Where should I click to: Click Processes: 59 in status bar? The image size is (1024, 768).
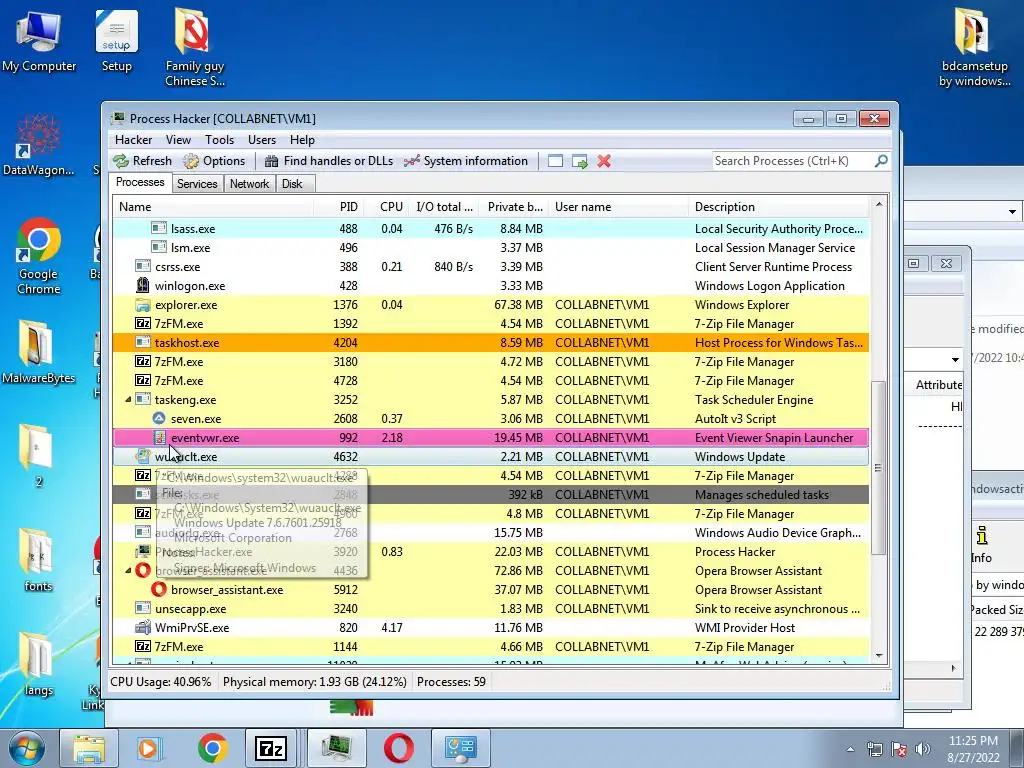coord(451,682)
